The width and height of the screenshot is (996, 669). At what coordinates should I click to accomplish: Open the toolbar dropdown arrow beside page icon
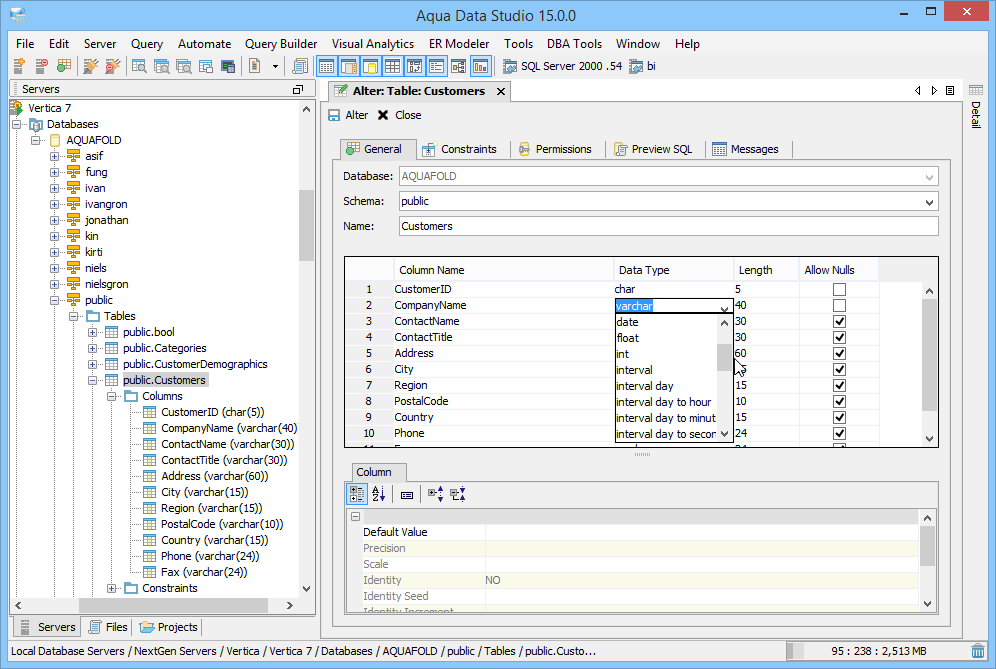pos(275,66)
